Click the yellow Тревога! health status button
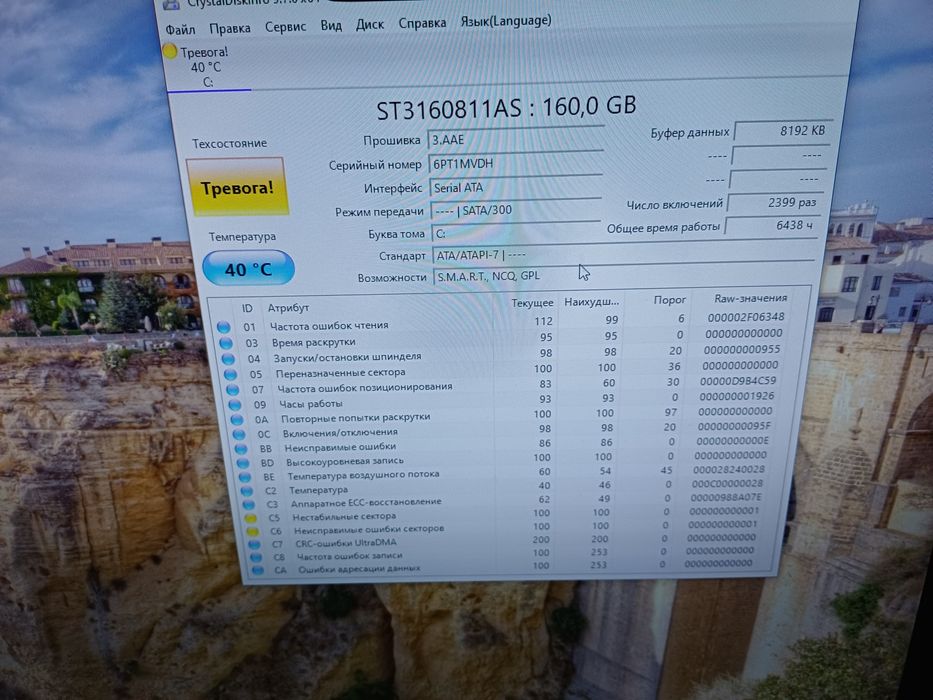 [x=237, y=187]
